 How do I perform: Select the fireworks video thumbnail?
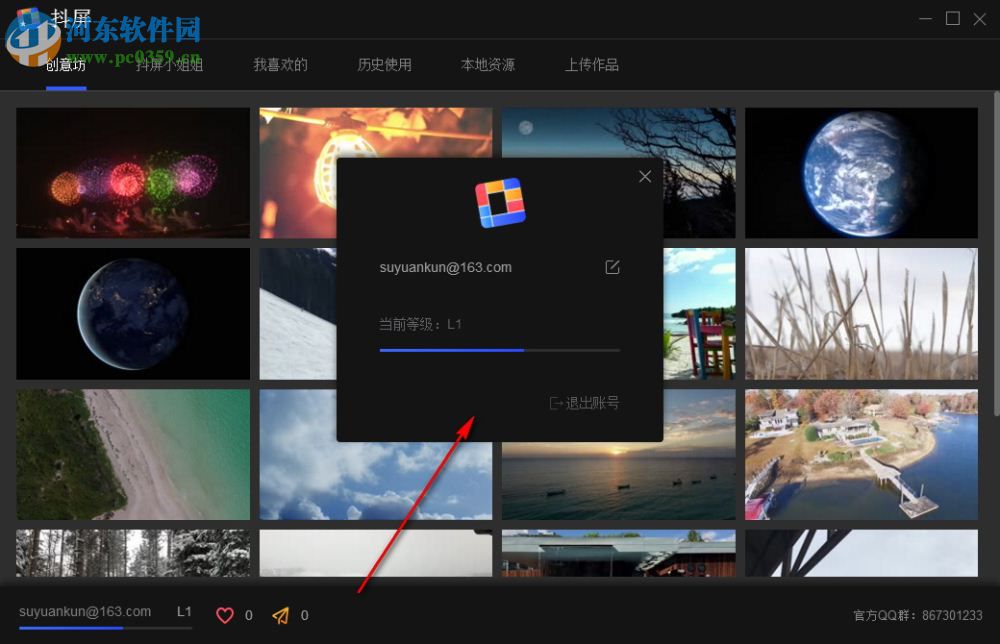click(x=133, y=172)
